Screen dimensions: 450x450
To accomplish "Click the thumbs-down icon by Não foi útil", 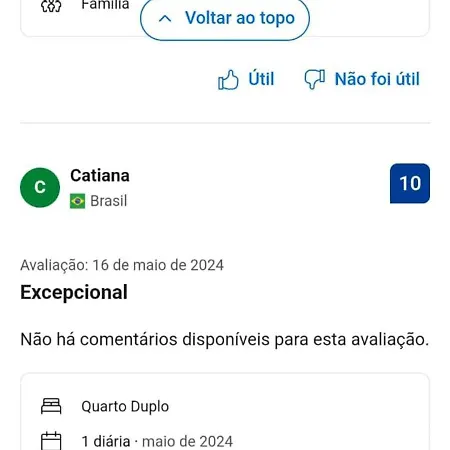I will point(315,79).
